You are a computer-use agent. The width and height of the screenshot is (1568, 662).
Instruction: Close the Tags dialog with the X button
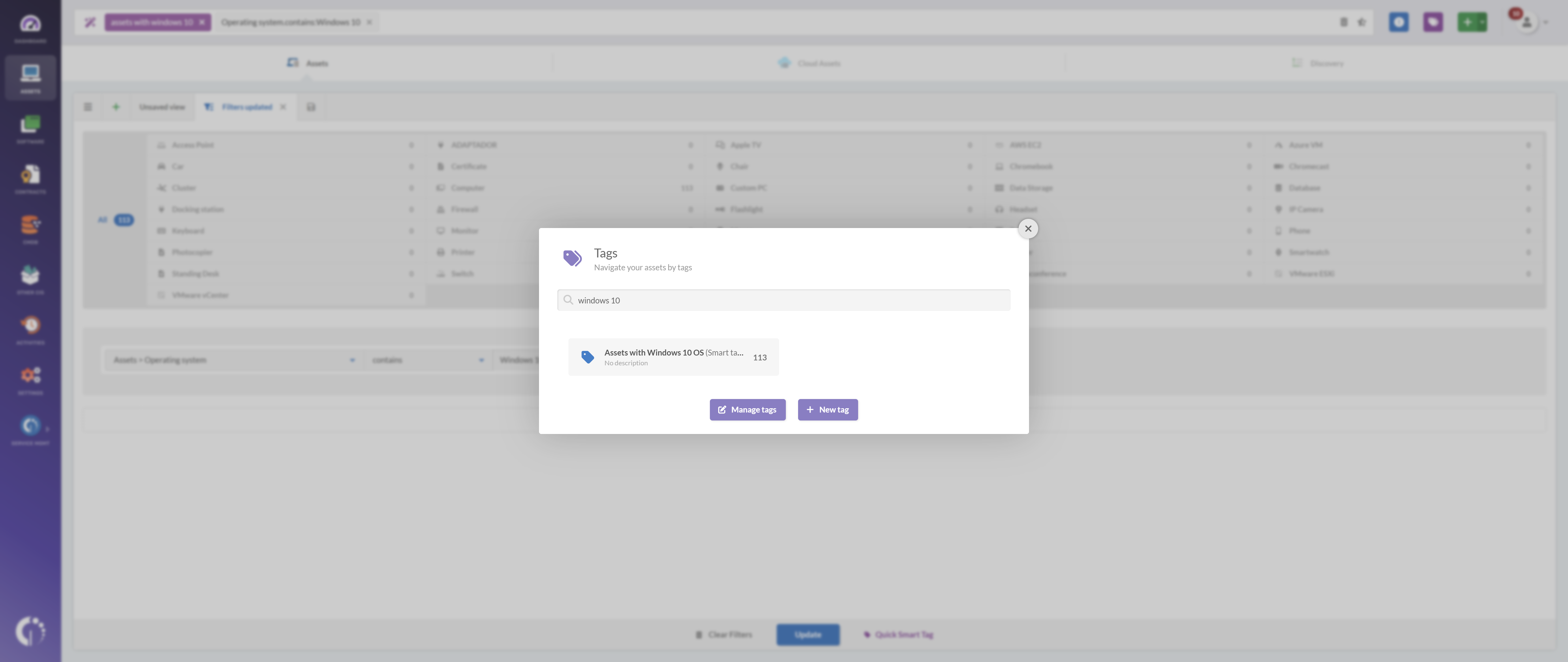click(x=1028, y=229)
